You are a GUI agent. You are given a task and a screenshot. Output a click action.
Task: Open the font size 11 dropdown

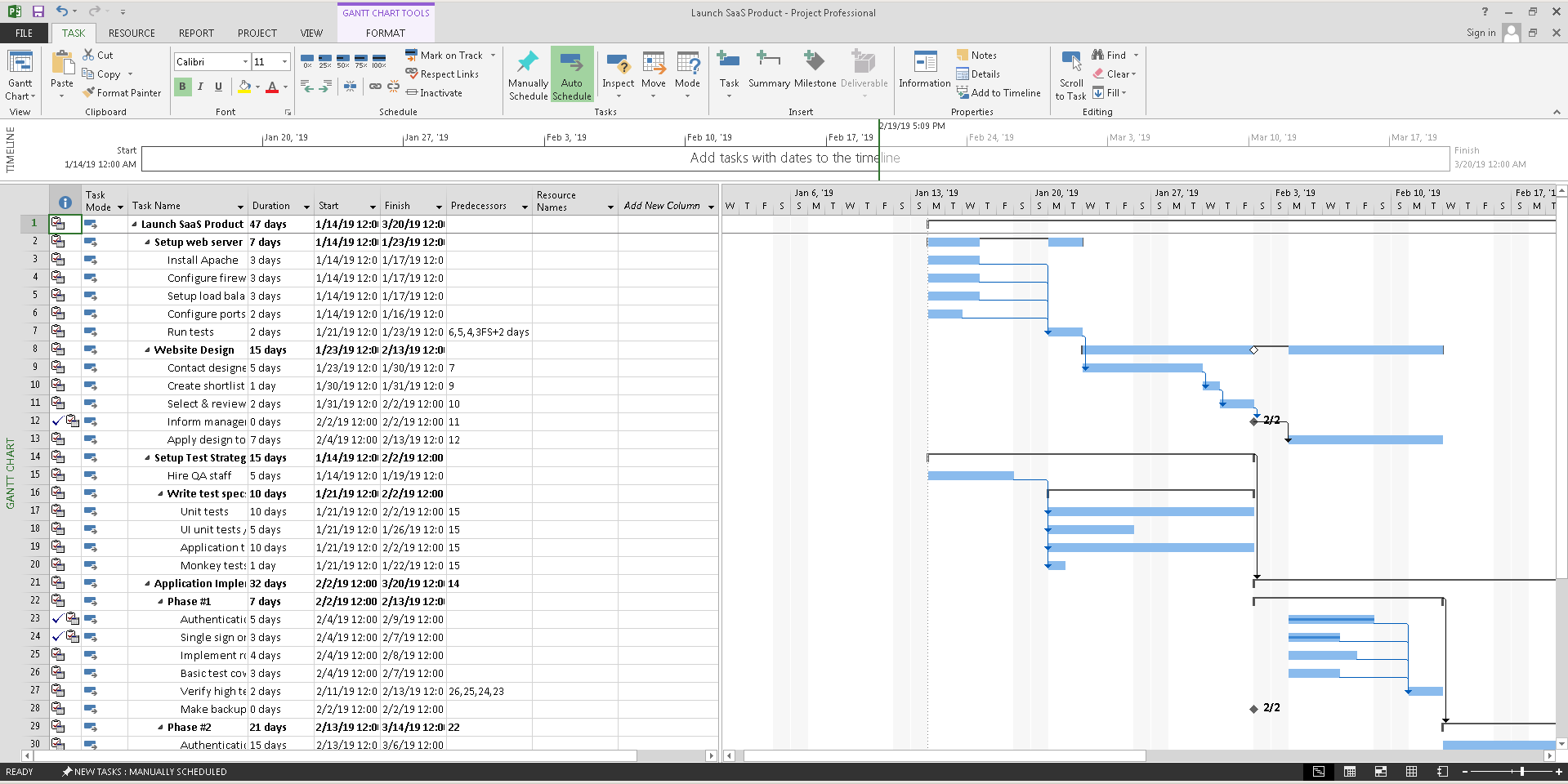(x=284, y=62)
